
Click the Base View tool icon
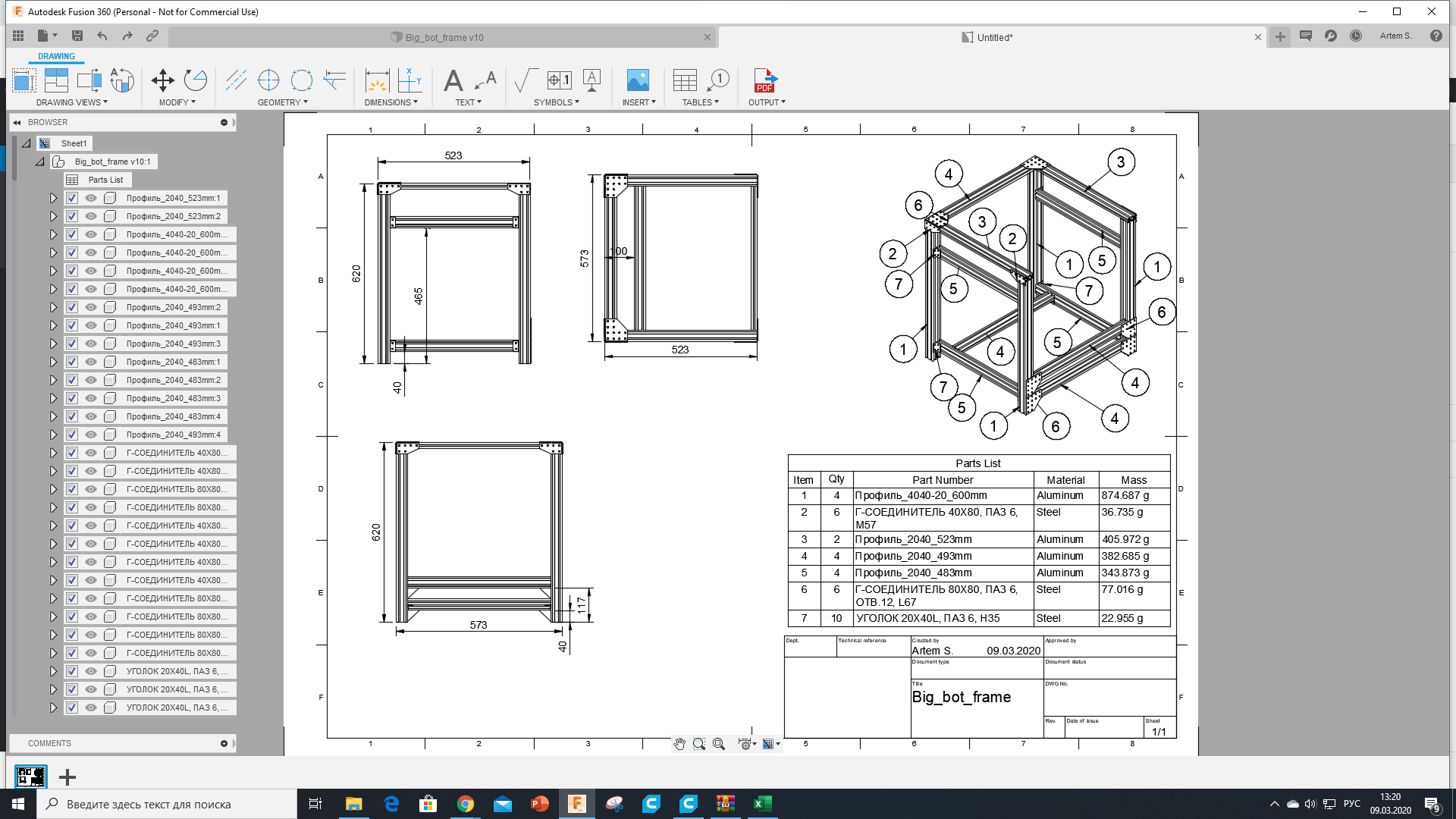point(24,80)
